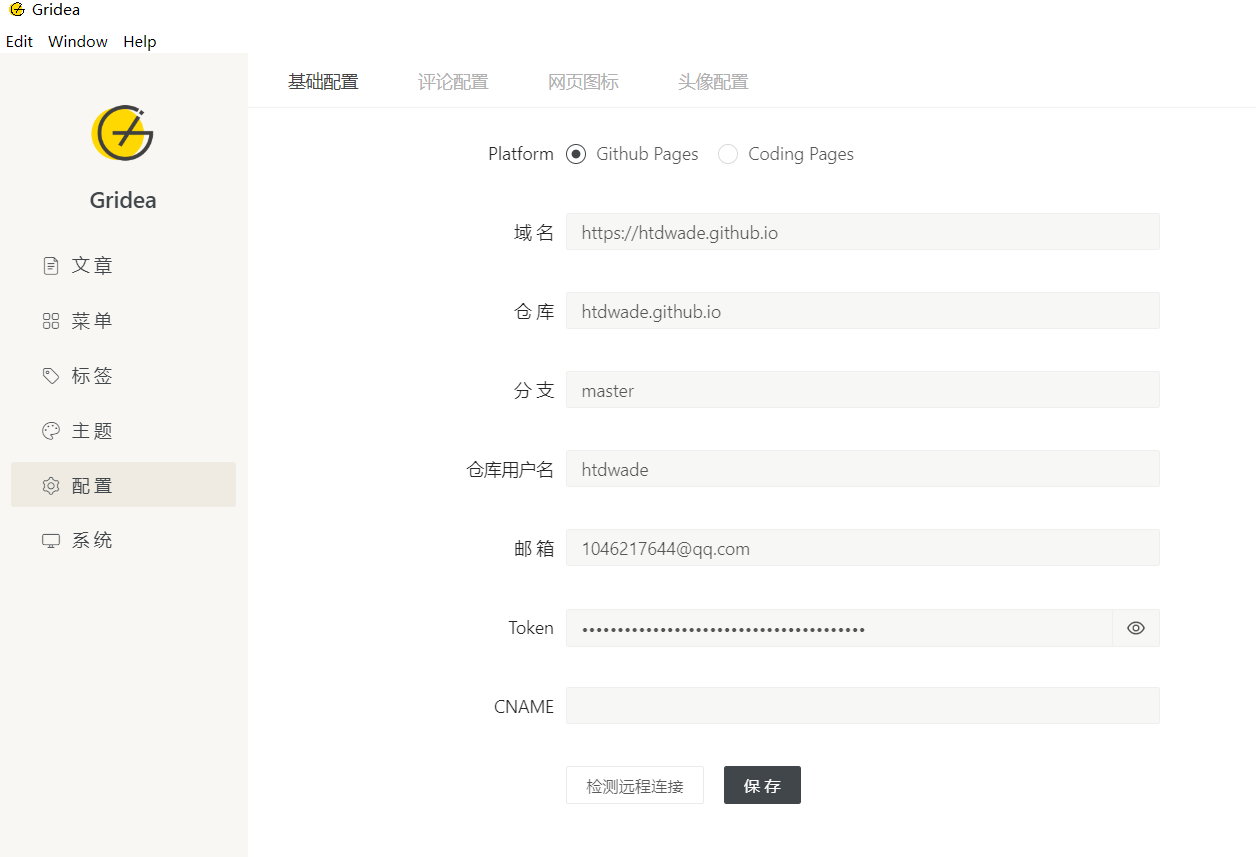This screenshot has width=1256, height=857.
Task: Open the 系统 sidebar item
Action: point(123,541)
